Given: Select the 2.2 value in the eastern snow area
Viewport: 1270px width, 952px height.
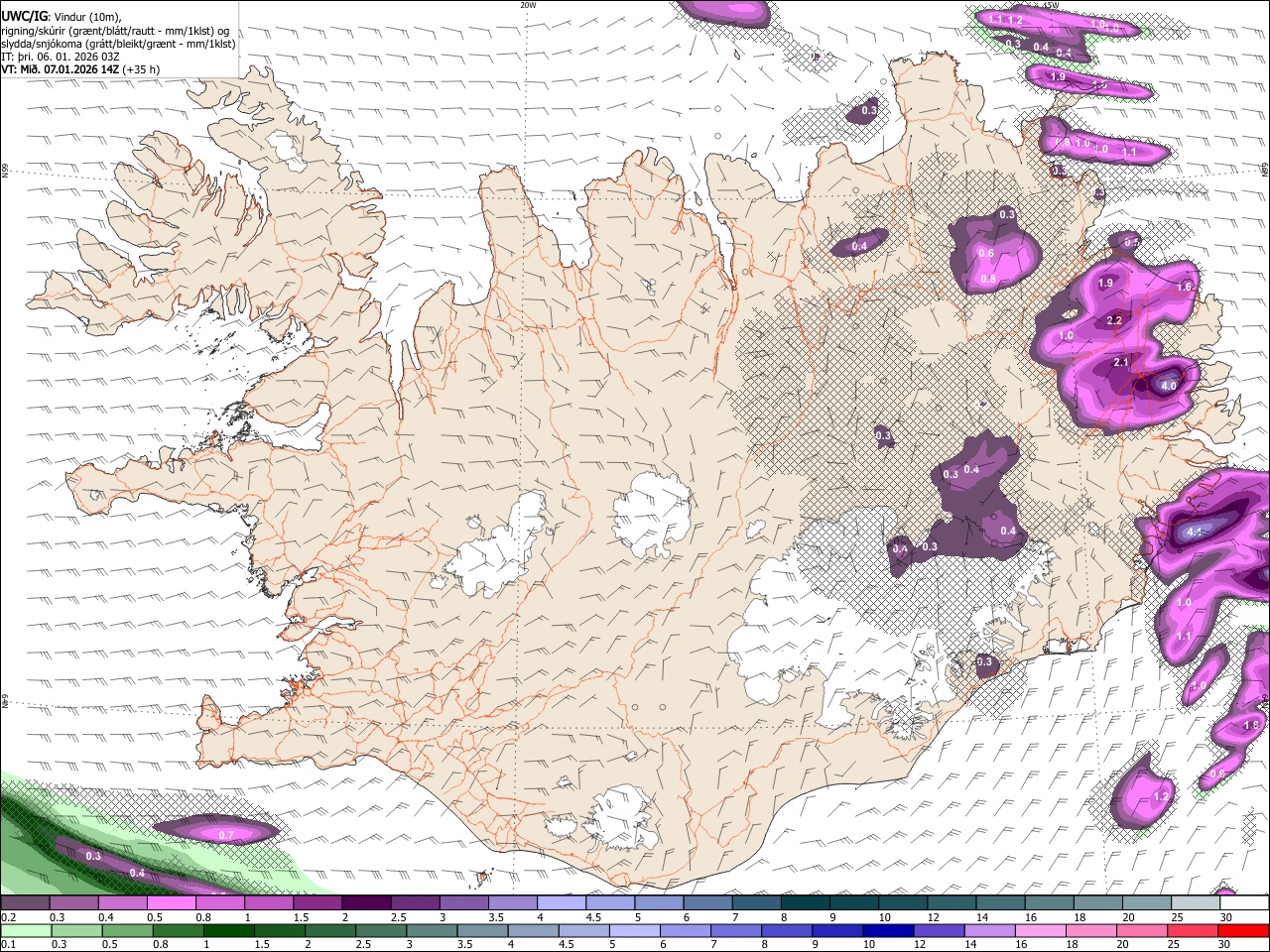Looking at the screenshot, I should click(1114, 320).
